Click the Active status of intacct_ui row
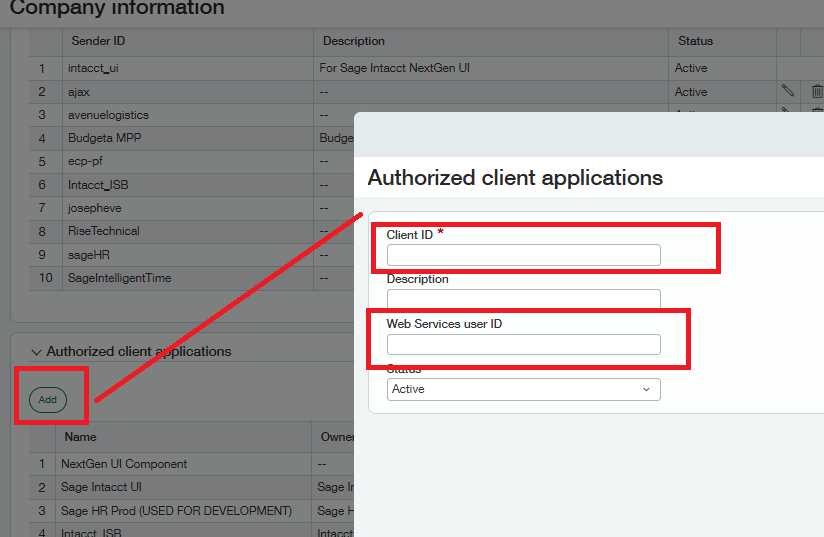 tap(691, 68)
